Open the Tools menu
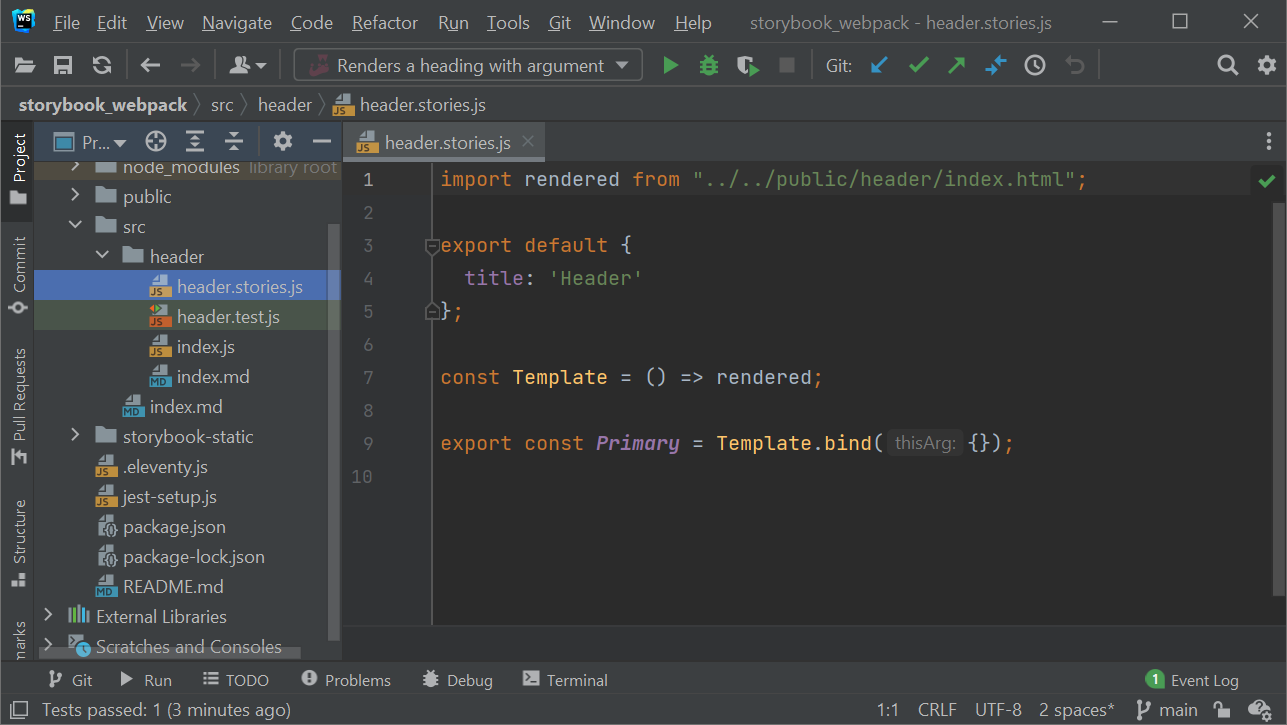The height and width of the screenshot is (725, 1287). [x=508, y=22]
